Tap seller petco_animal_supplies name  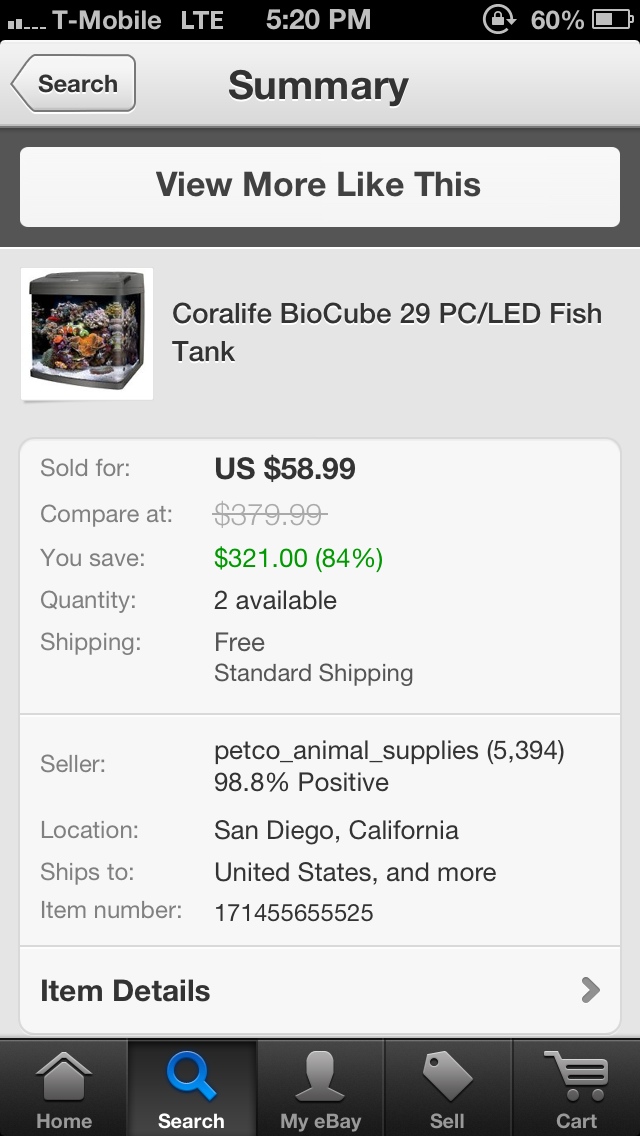click(x=346, y=750)
